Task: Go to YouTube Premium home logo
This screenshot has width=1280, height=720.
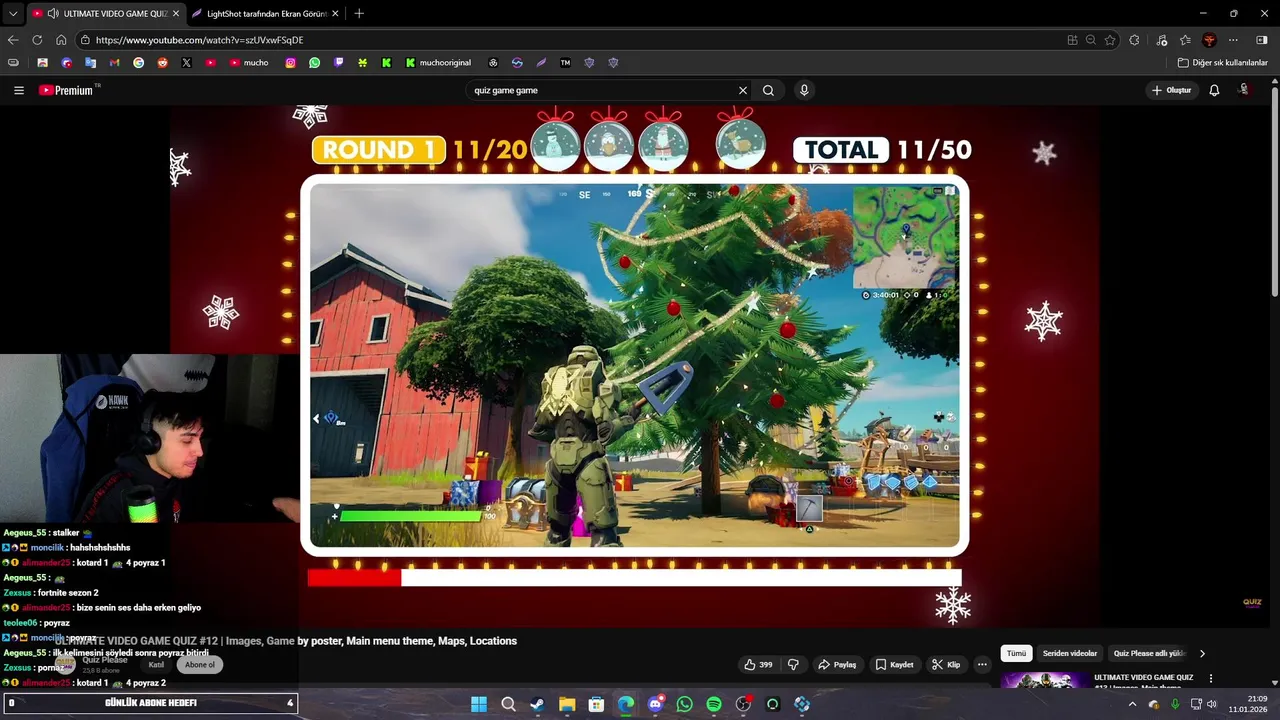Action: [67, 90]
